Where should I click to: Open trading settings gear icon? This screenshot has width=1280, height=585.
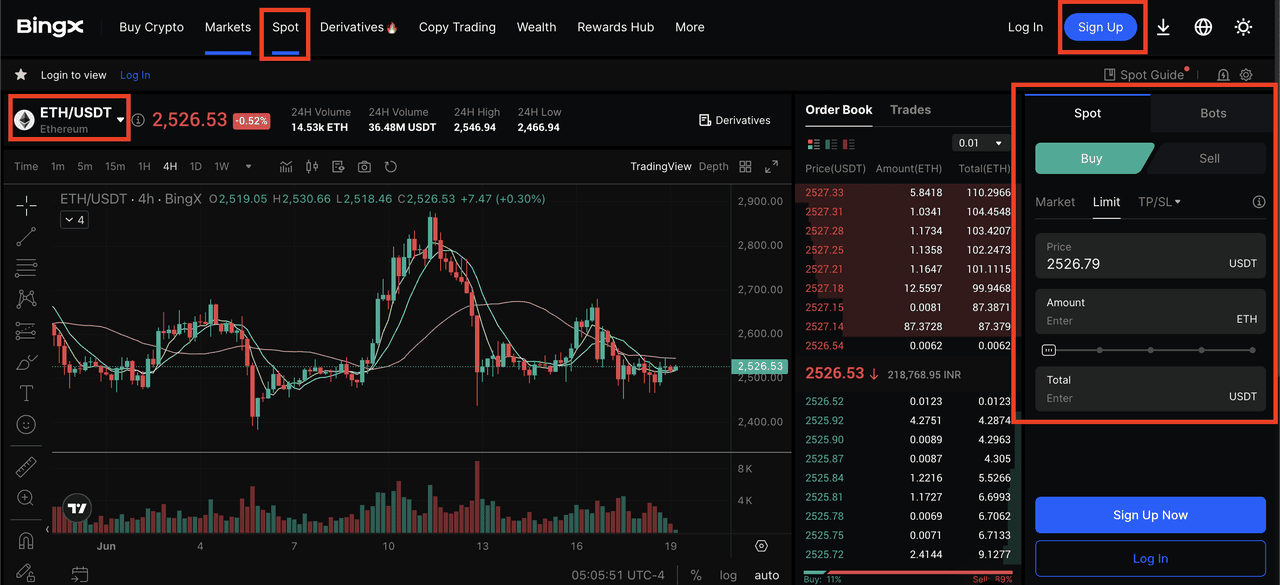[1246, 75]
